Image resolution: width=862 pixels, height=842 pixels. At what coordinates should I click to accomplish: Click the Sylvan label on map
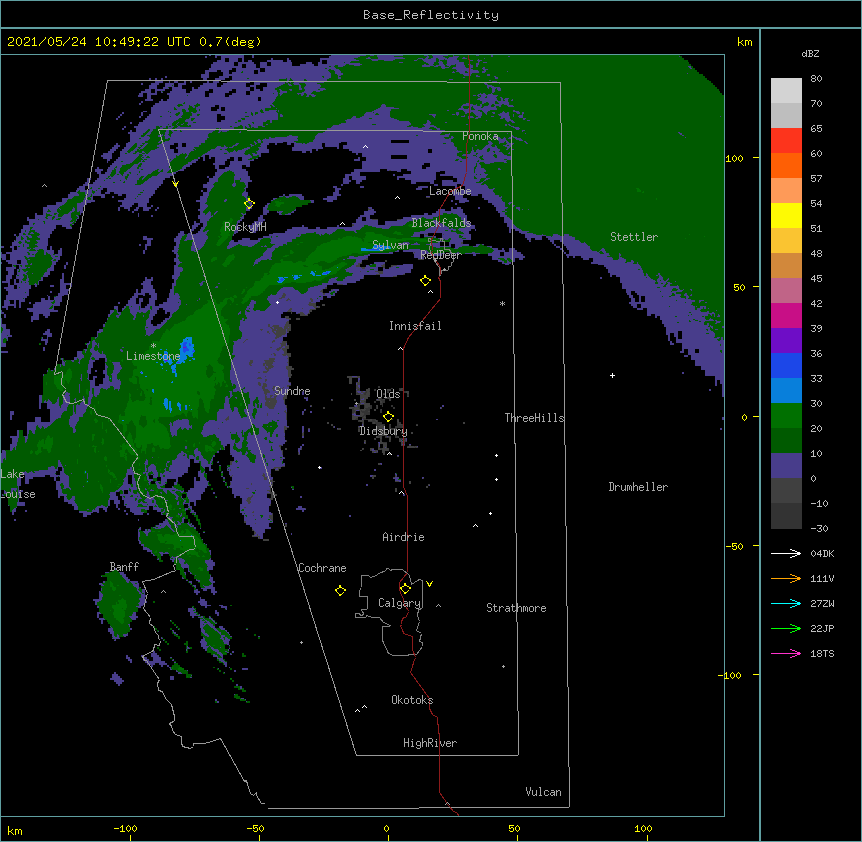pyautogui.click(x=390, y=246)
